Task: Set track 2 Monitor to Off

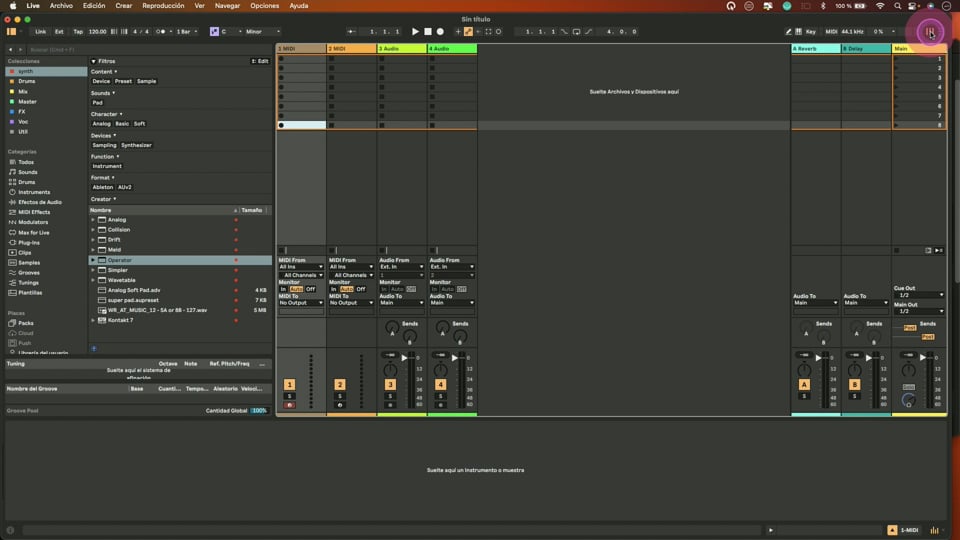Action: 361,289
